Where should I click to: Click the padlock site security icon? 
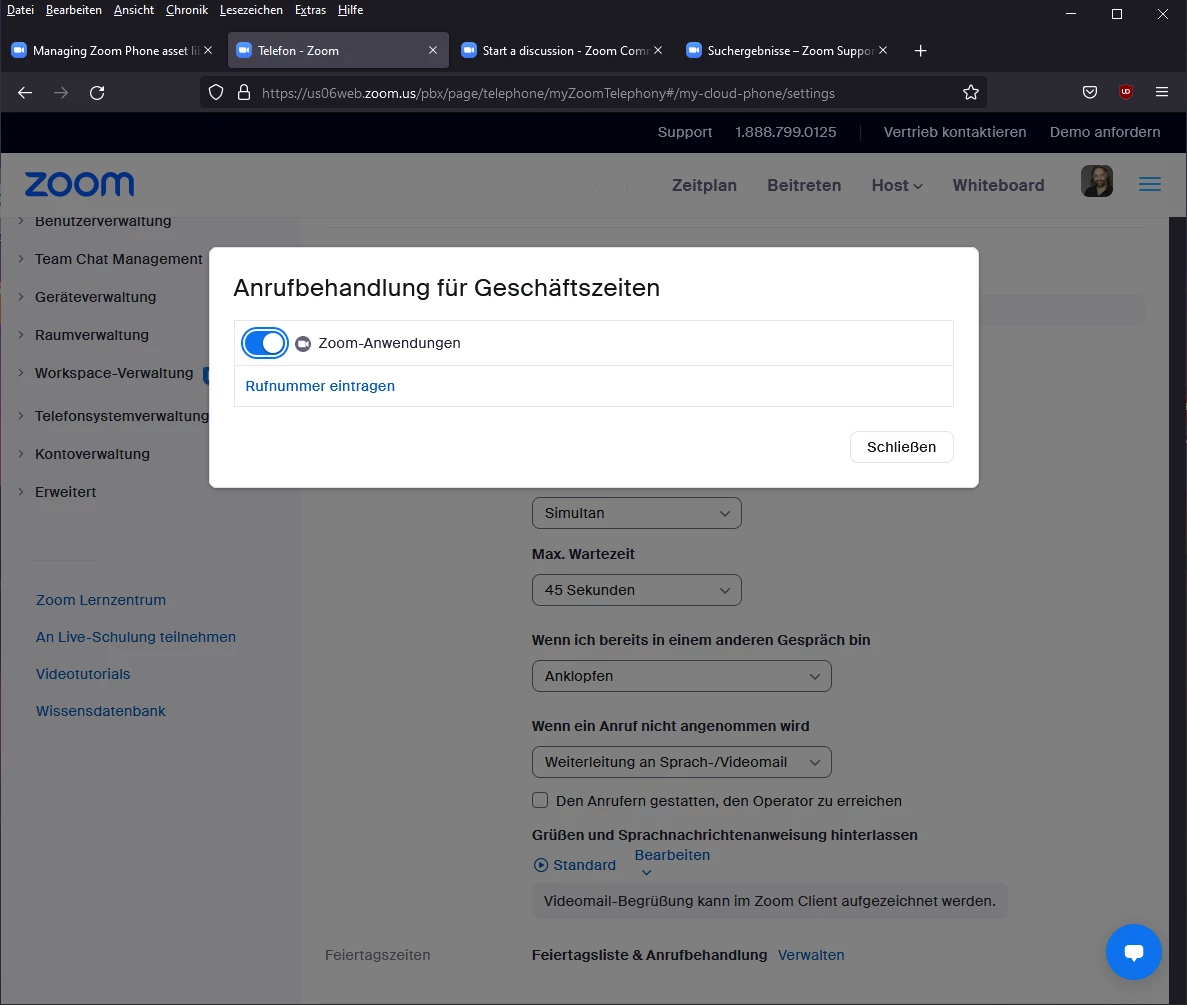point(244,92)
